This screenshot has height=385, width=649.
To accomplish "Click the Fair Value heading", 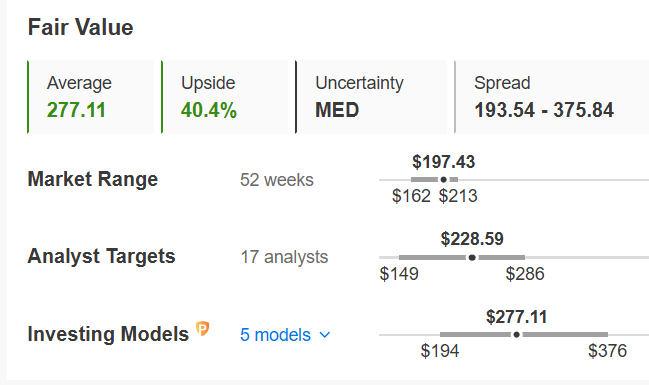I will [x=80, y=28].
